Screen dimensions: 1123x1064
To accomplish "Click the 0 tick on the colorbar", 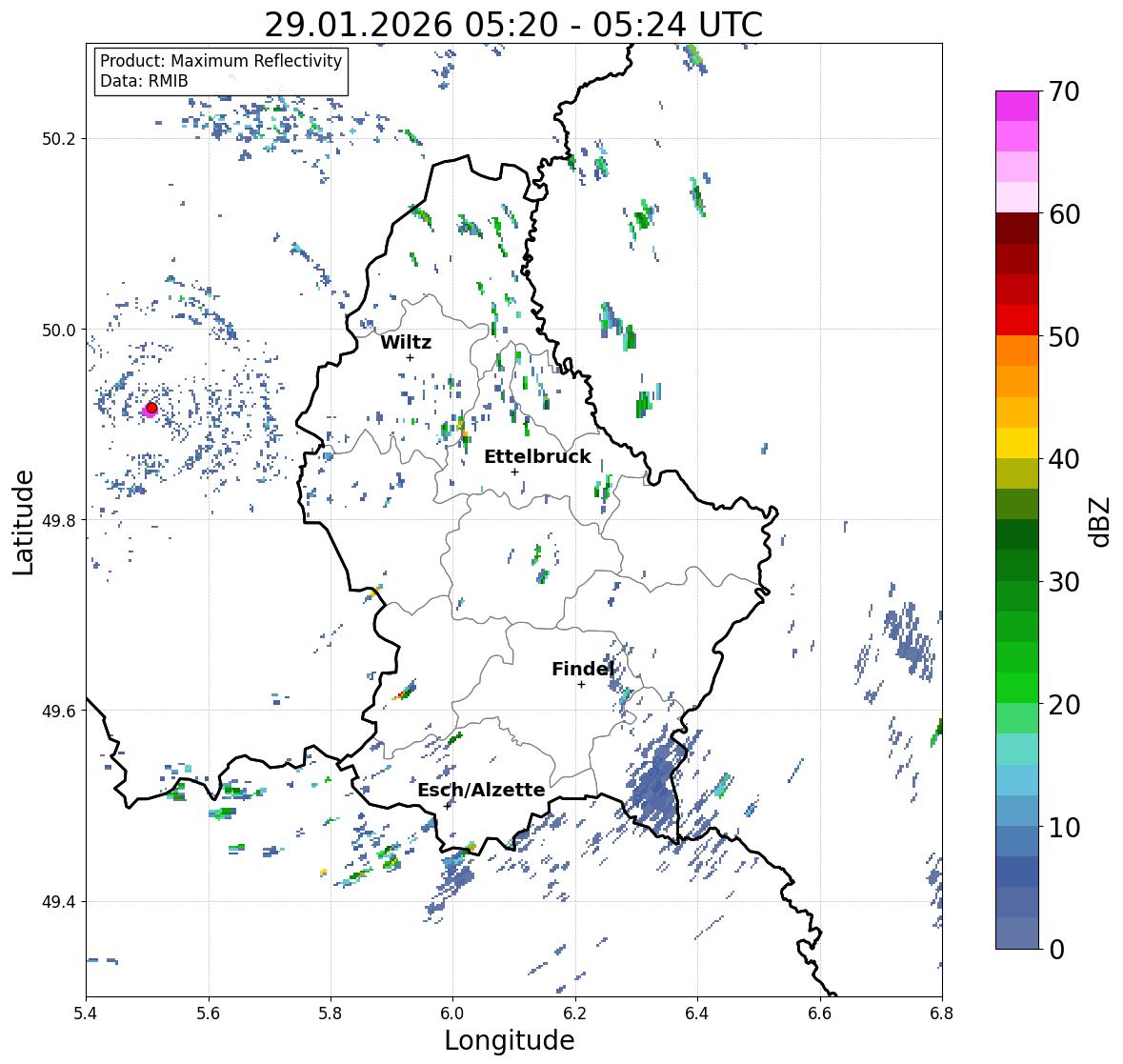I will (1056, 950).
